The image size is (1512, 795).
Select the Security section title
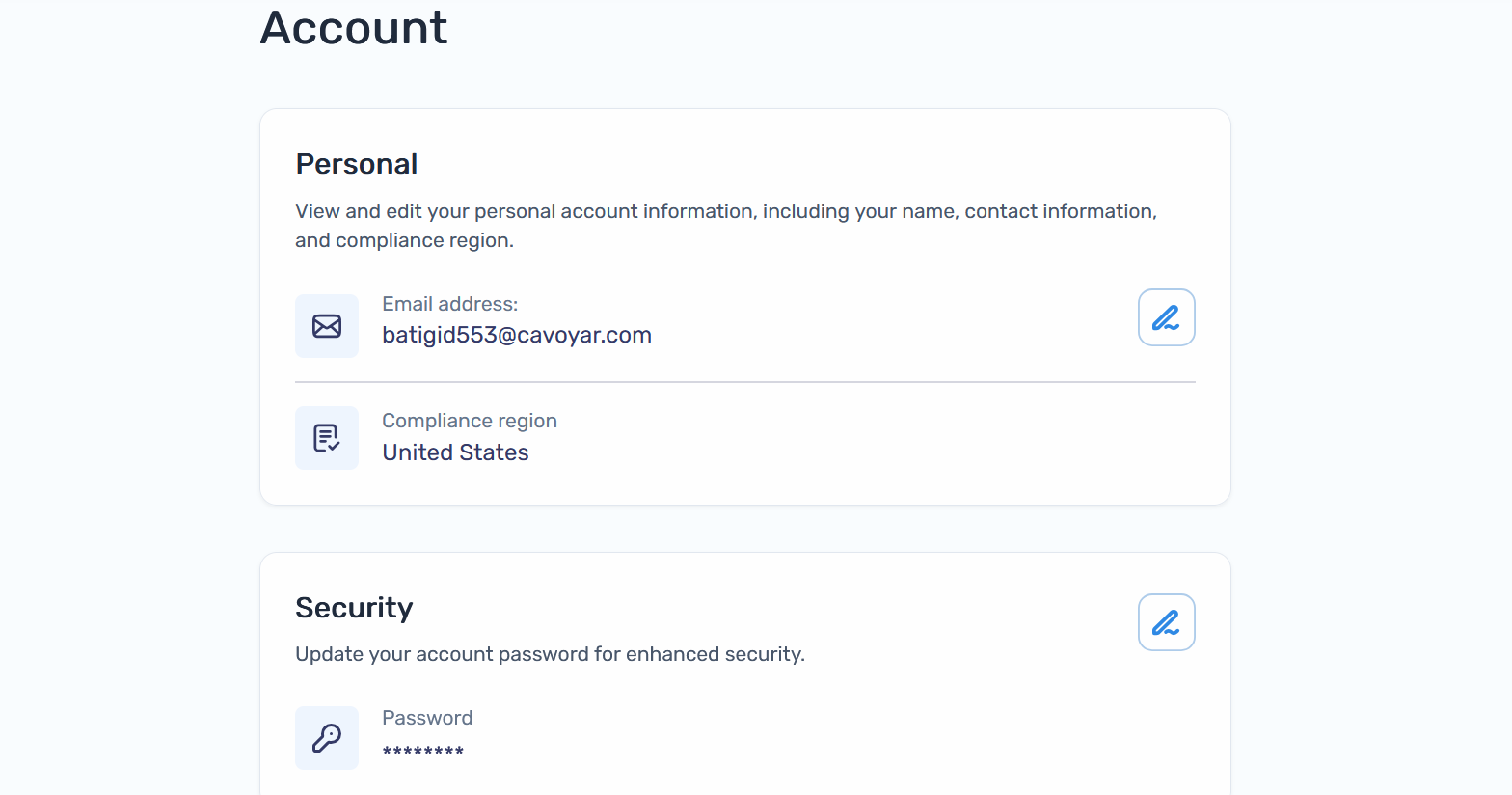click(354, 607)
